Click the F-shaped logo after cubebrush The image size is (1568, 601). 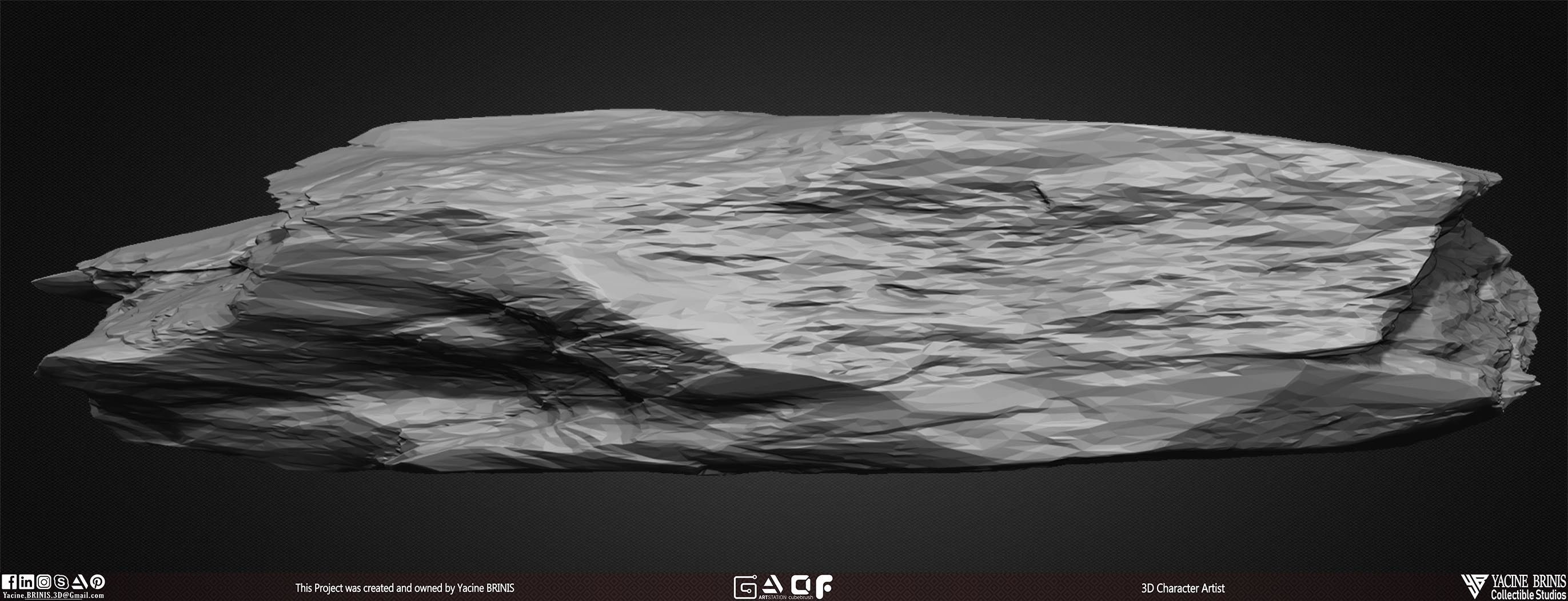click(x=823, y=587)
